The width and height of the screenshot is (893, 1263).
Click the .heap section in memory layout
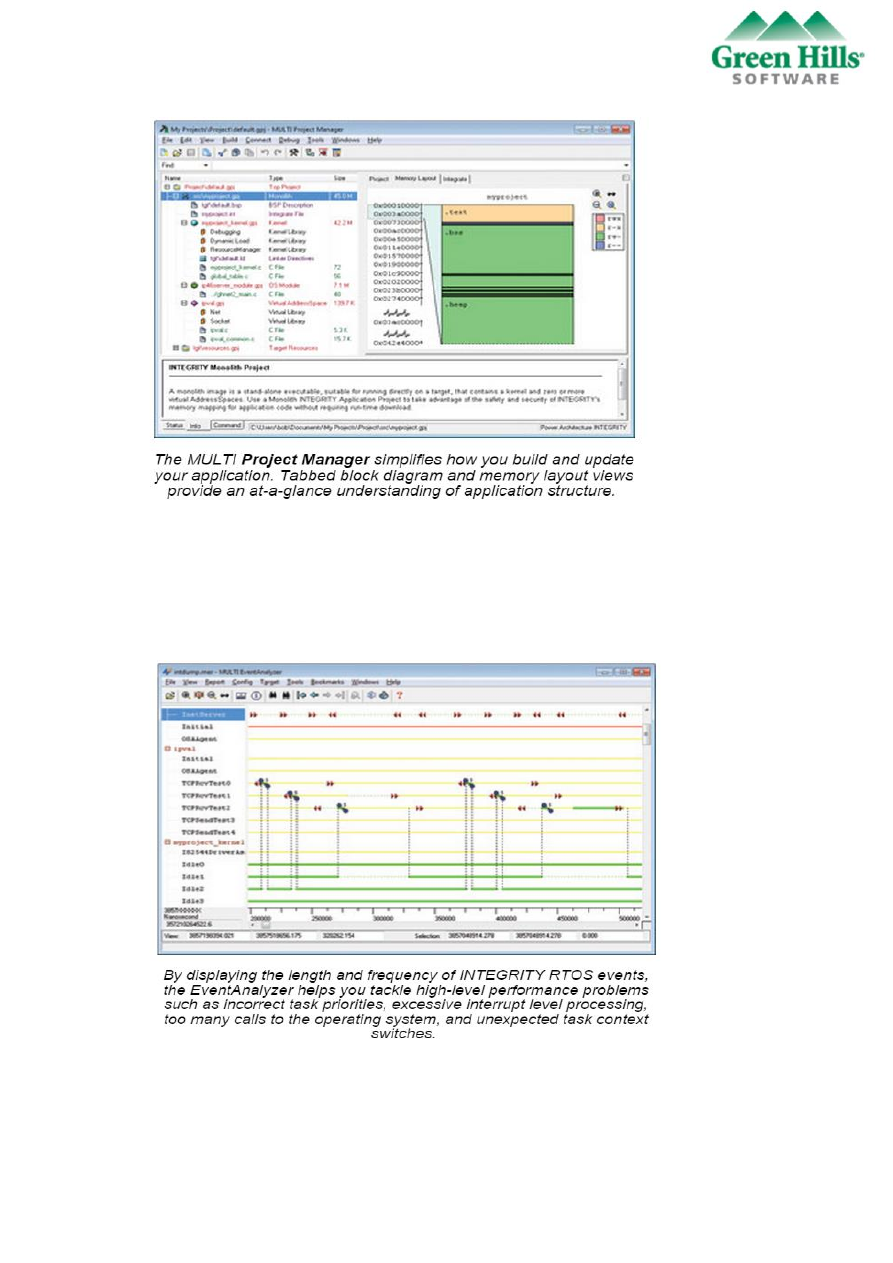(508, 322)
